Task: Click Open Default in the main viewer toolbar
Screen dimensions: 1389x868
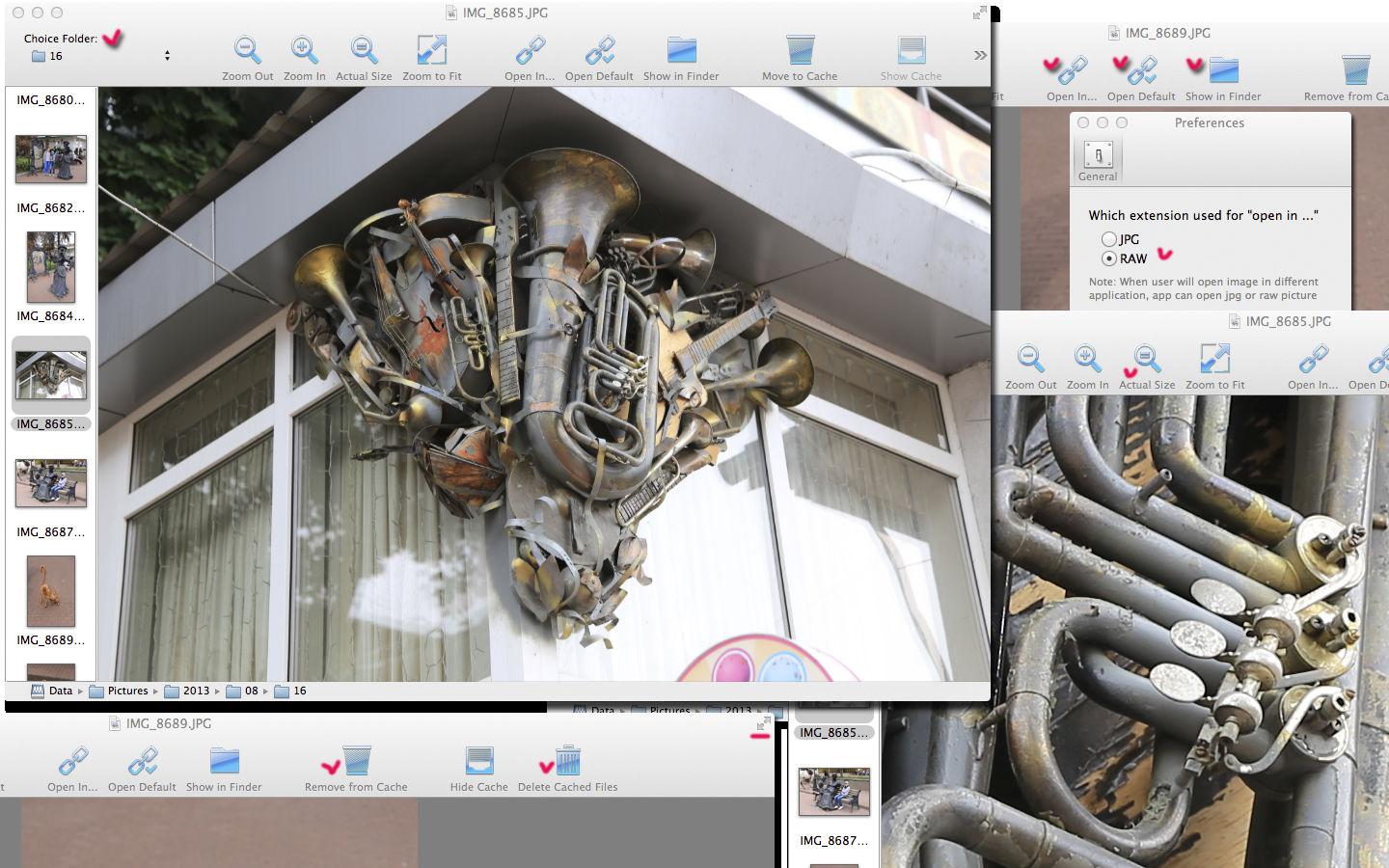Action: [599, 51]
